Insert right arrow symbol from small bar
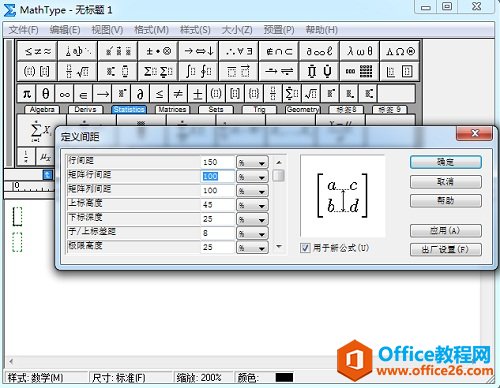Screen dimensions: 500x388 point(103,94)
